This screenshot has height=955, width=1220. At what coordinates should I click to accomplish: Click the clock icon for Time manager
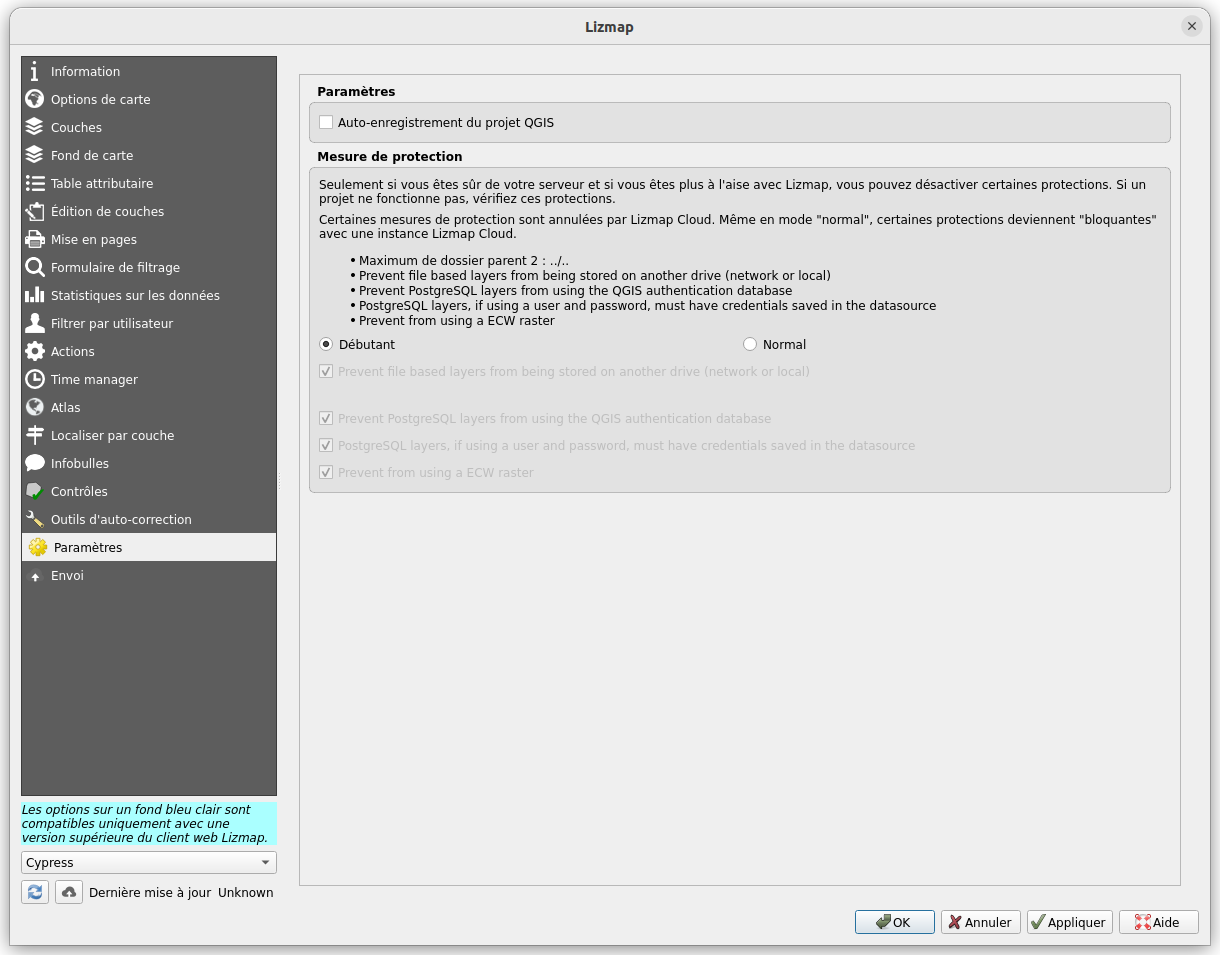[x=35, y=379]
